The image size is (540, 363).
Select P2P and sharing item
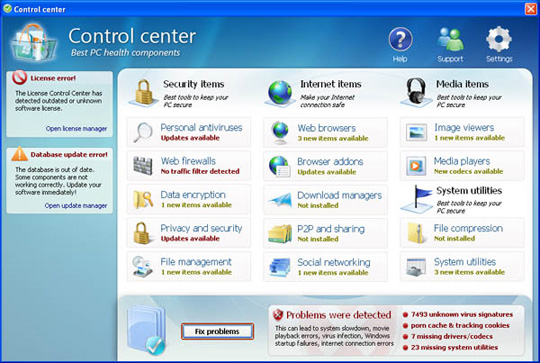[325, 233]
